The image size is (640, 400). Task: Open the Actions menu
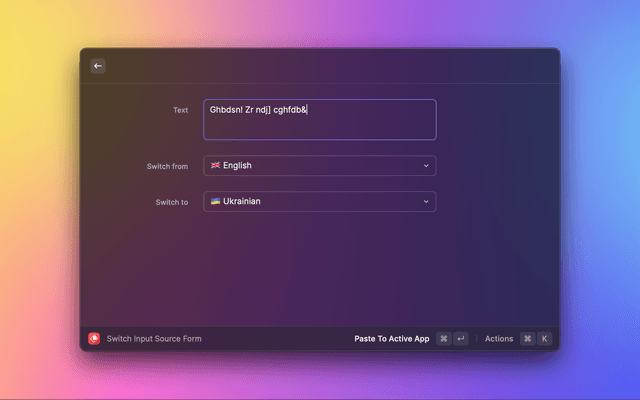coord(499,339)
